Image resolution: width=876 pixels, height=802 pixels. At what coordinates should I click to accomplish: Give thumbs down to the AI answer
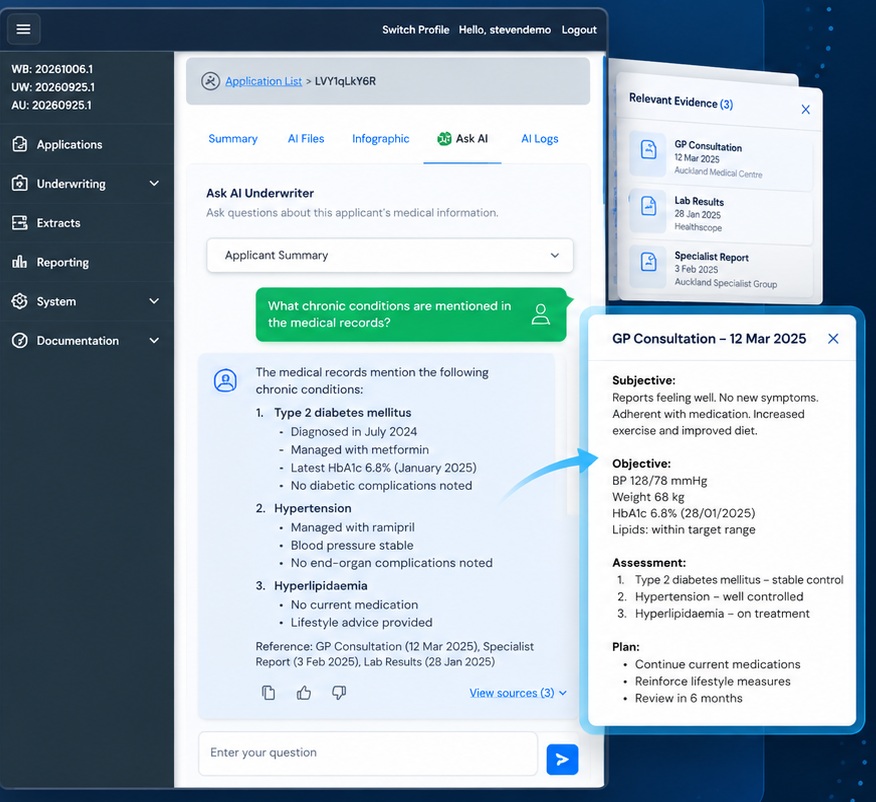(339, 693)
